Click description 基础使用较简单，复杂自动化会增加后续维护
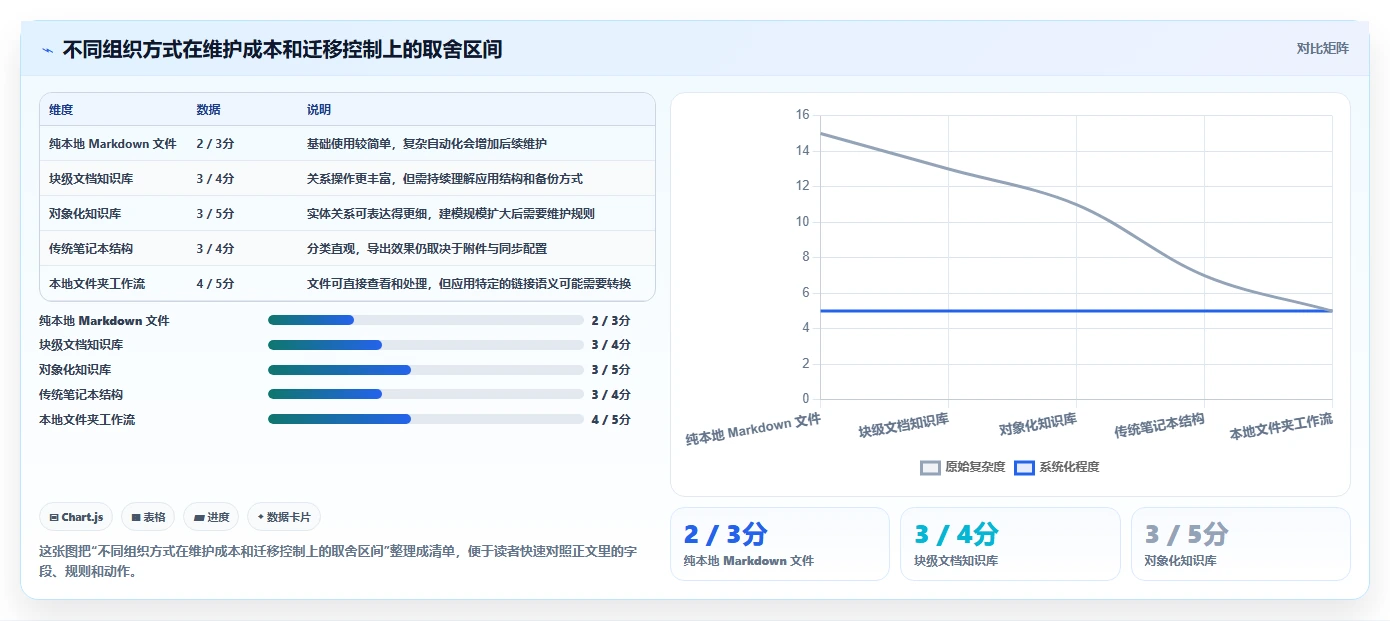 click(427, 144)
